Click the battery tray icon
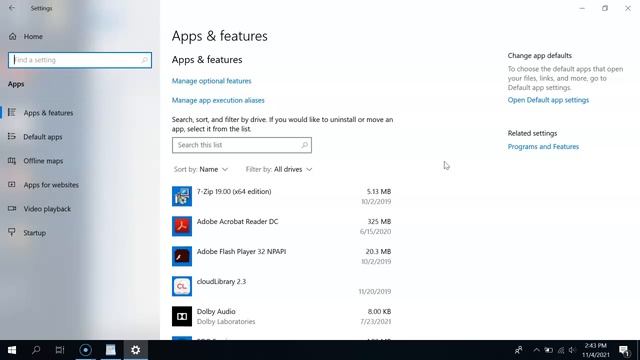This screenshot has width=640, height=360. click(x=549, y=350)
